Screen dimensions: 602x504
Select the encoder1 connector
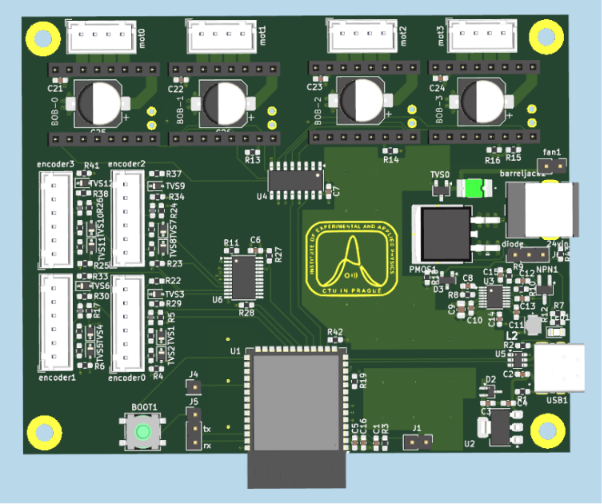point(56,322)
